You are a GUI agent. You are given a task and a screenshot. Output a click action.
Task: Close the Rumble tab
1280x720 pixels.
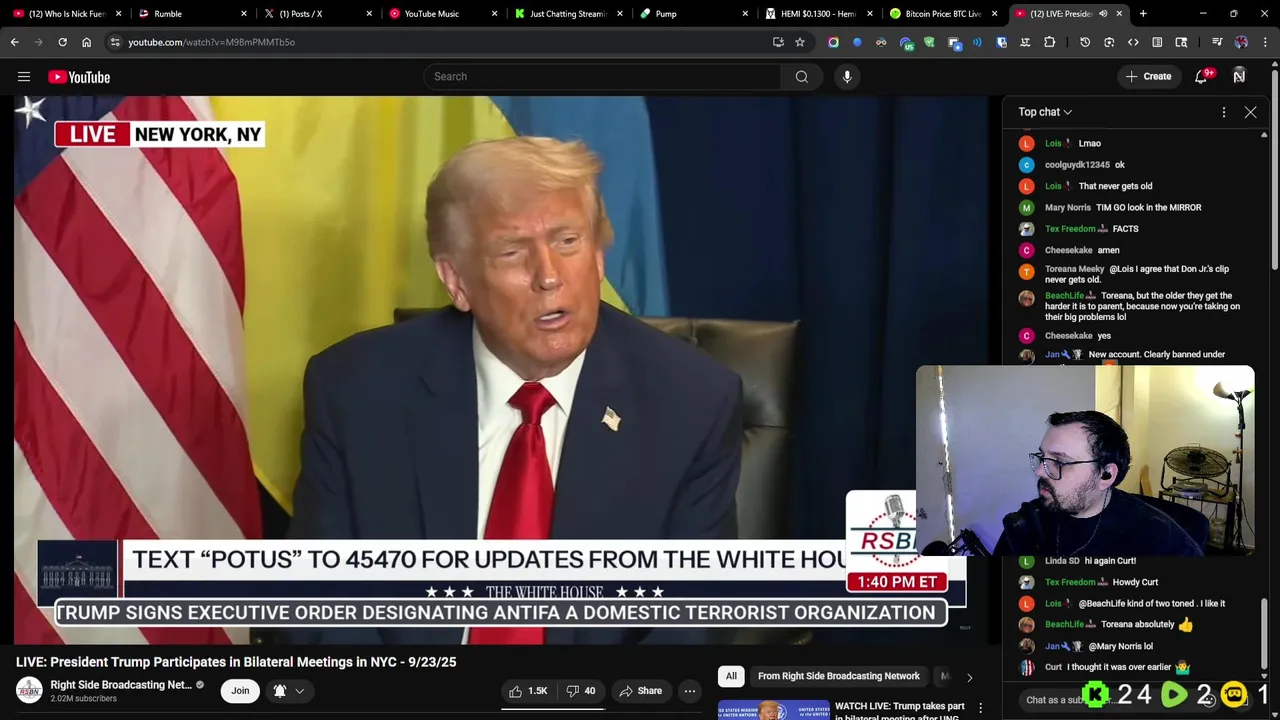(x=243, y=13)
